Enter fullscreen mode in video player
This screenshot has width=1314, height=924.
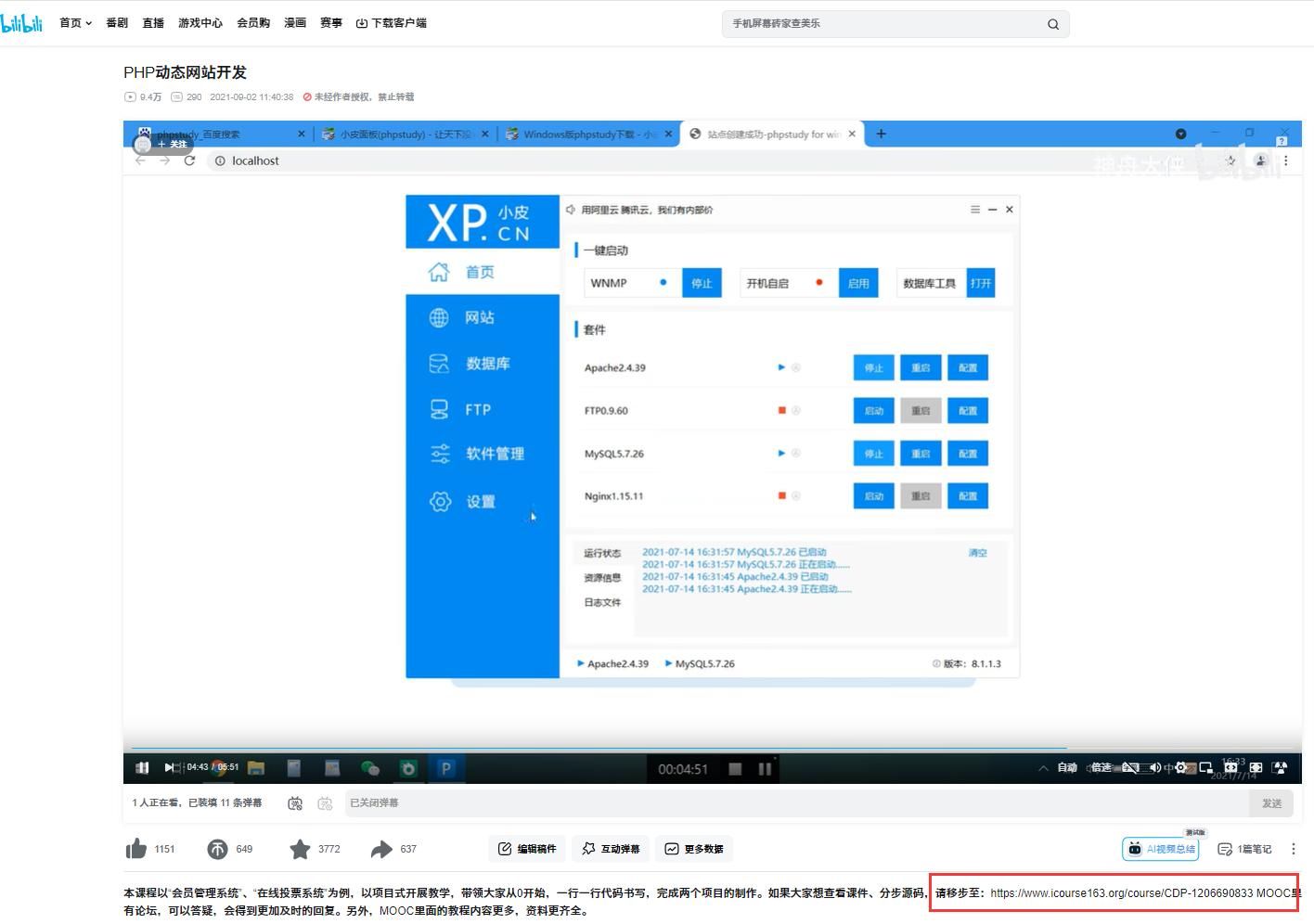[1280, 767]
